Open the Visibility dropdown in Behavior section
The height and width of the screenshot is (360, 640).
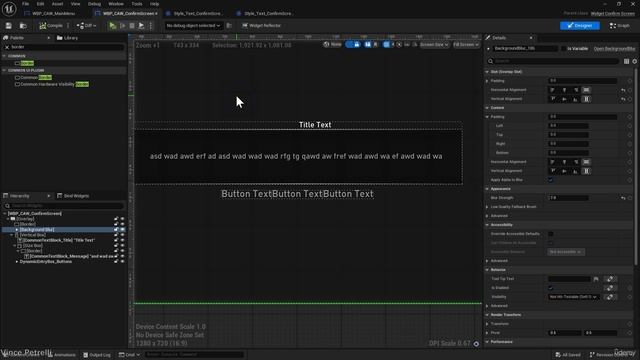click(573, 297)
